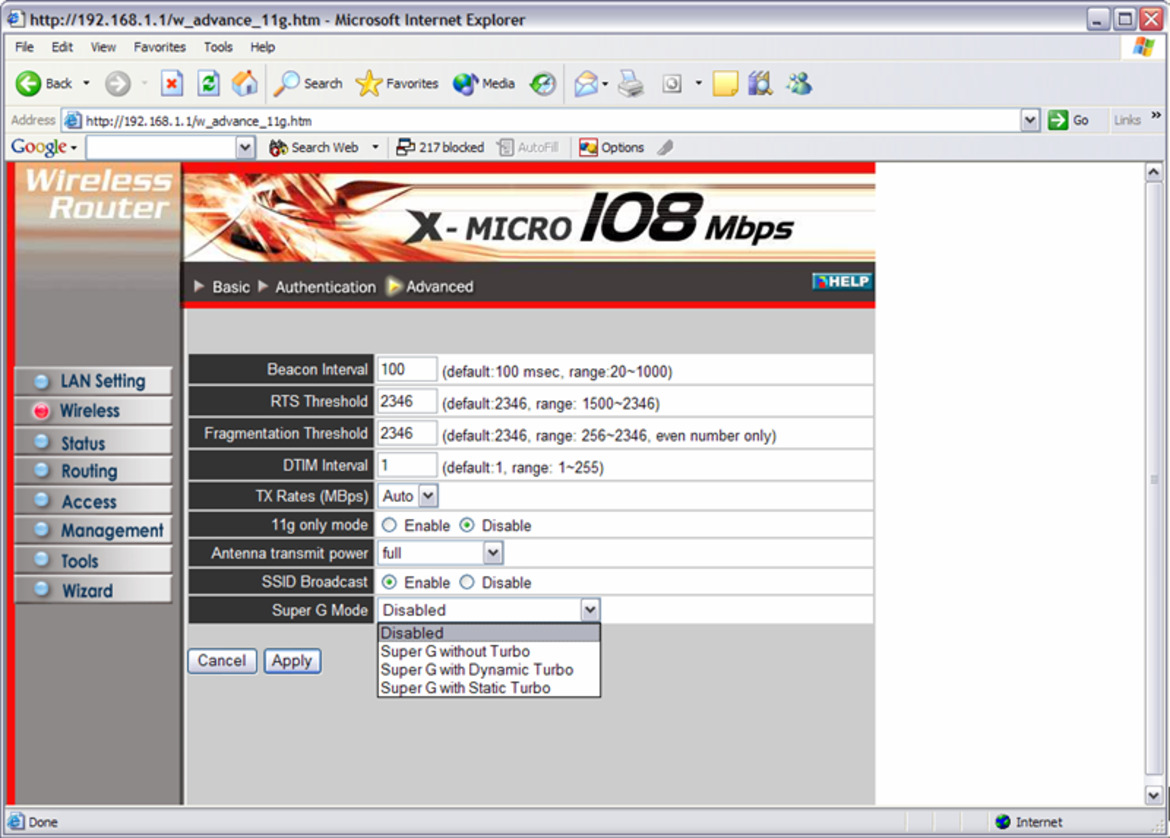
Task: Open the History icon
Action: (x=542, y=84)
